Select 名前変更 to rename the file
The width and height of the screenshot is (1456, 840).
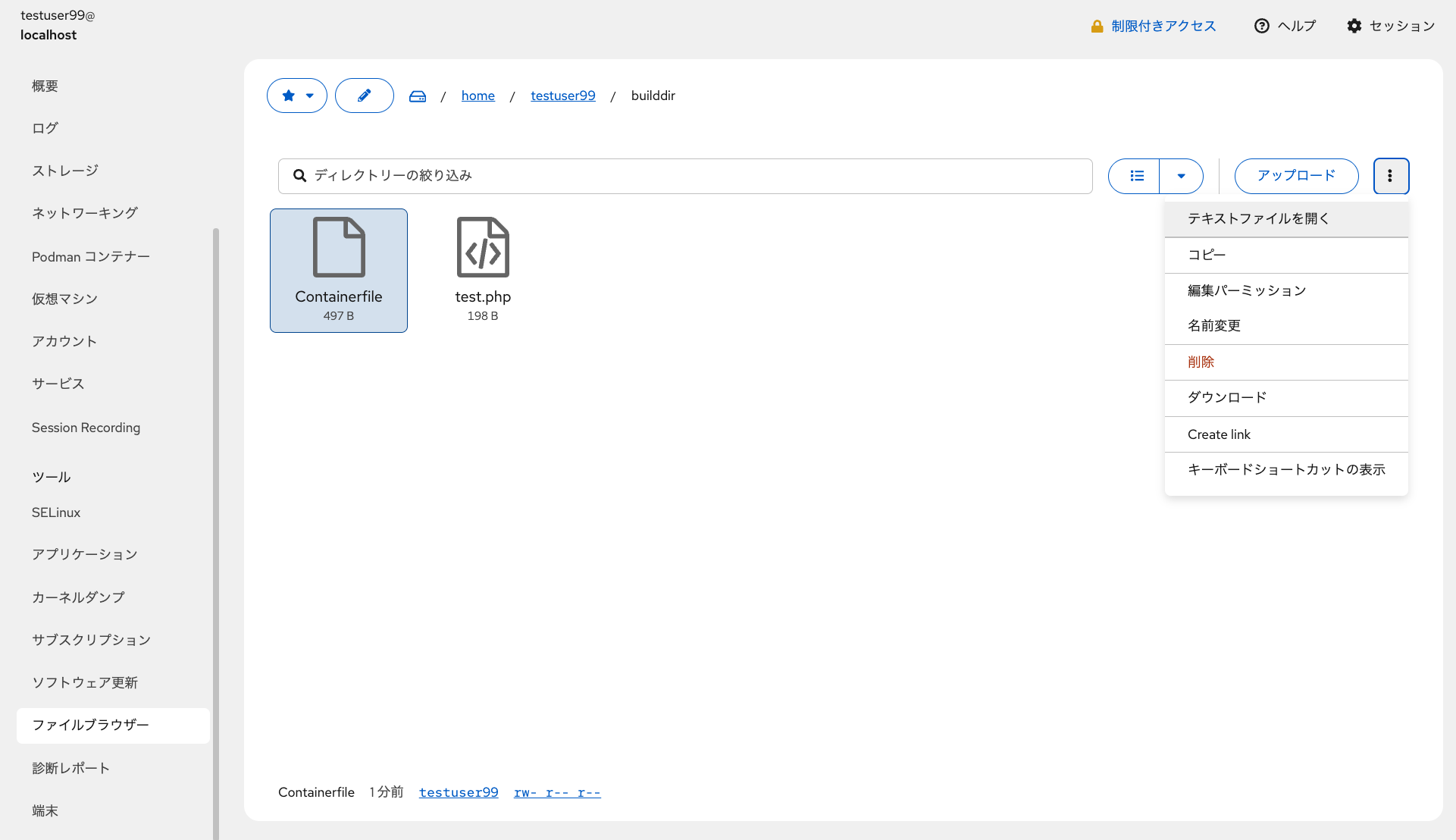click(x=1214, y=325)
